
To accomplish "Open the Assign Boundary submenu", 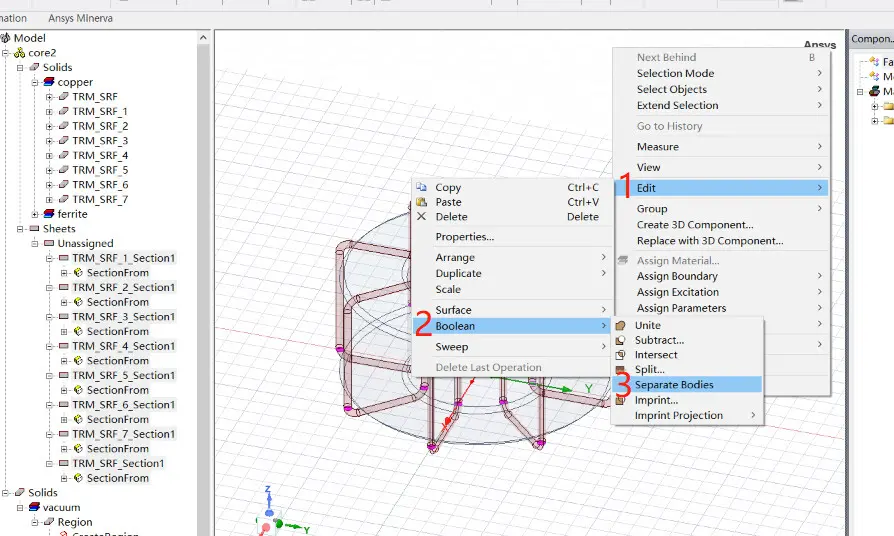I will click(722, 276).
